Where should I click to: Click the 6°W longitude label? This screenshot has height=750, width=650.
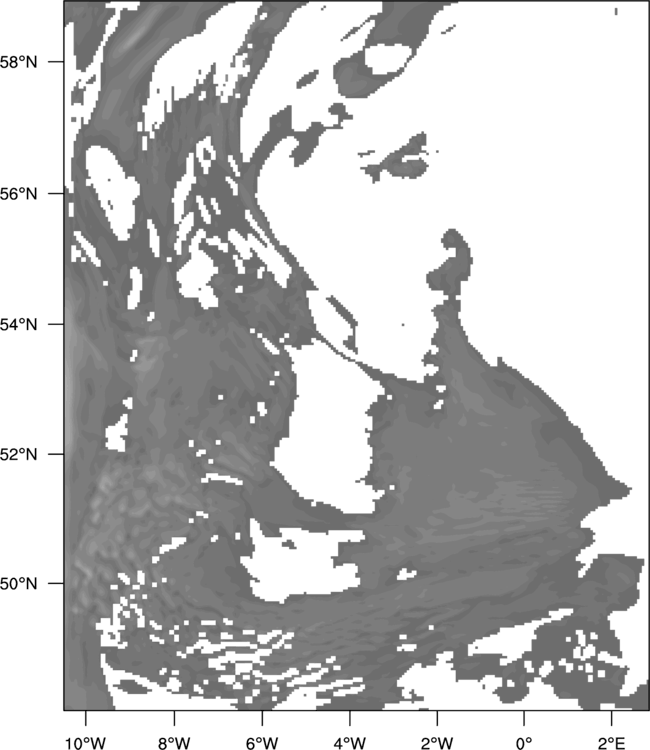pos(262,743)
